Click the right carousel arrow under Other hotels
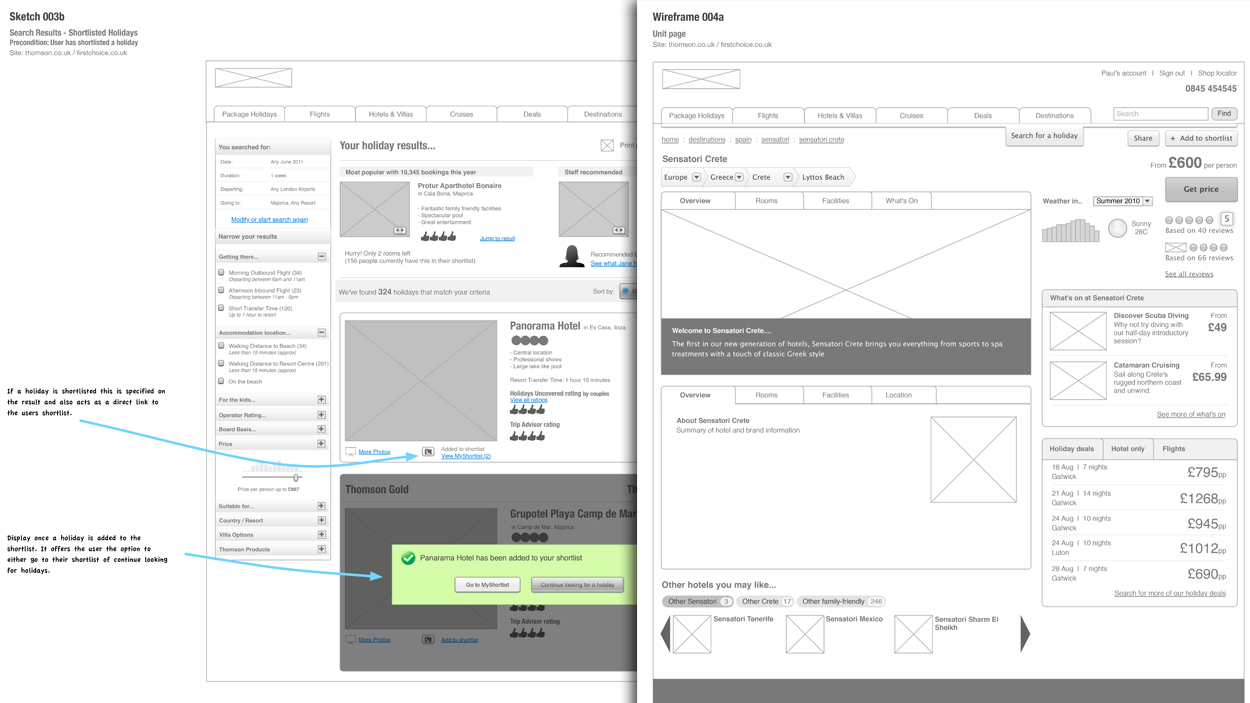The width and height of the screenshot is (1250, 703). click(x=1024, y=634)
